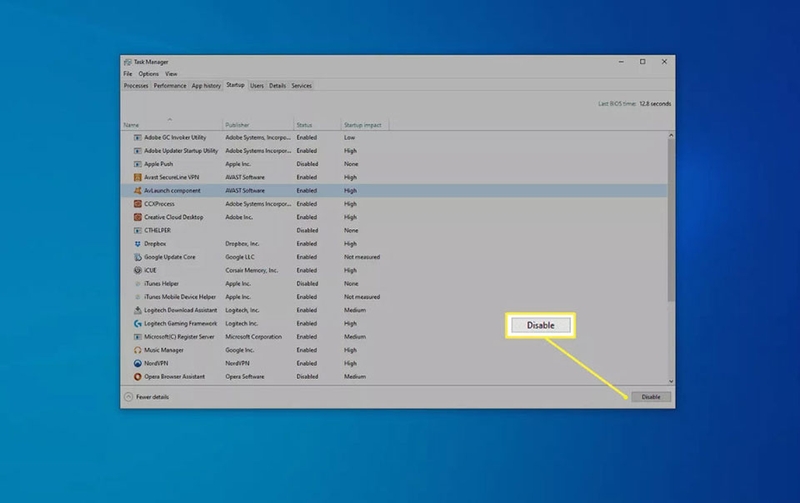Screen dimensions: 800x503
Task: Open the File menu
Action: pos(128,74)
